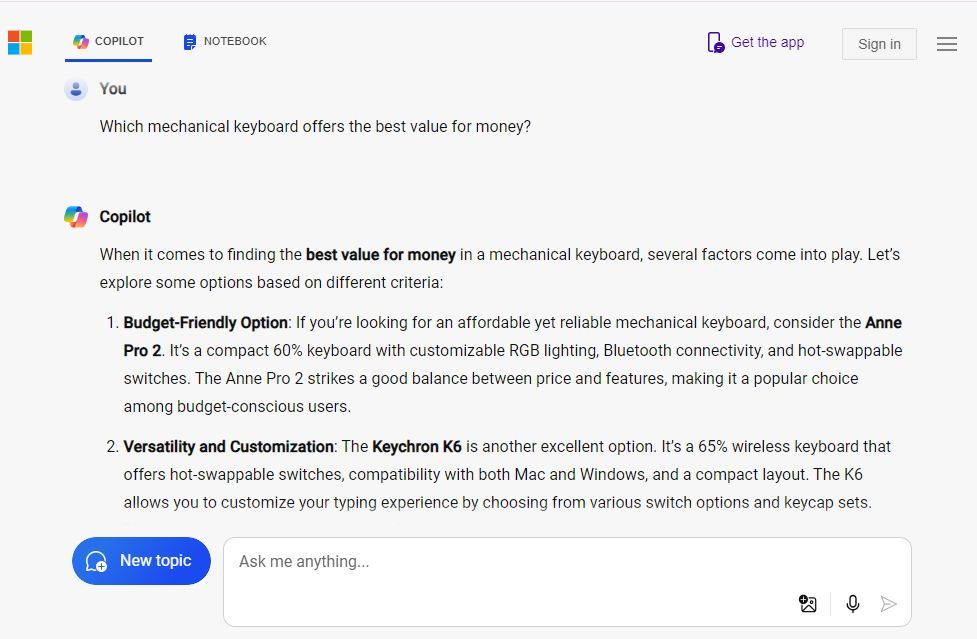Click the Copilot avatar beside the response
This screenshot has width=977, height=639.
[x=76, y=217]
